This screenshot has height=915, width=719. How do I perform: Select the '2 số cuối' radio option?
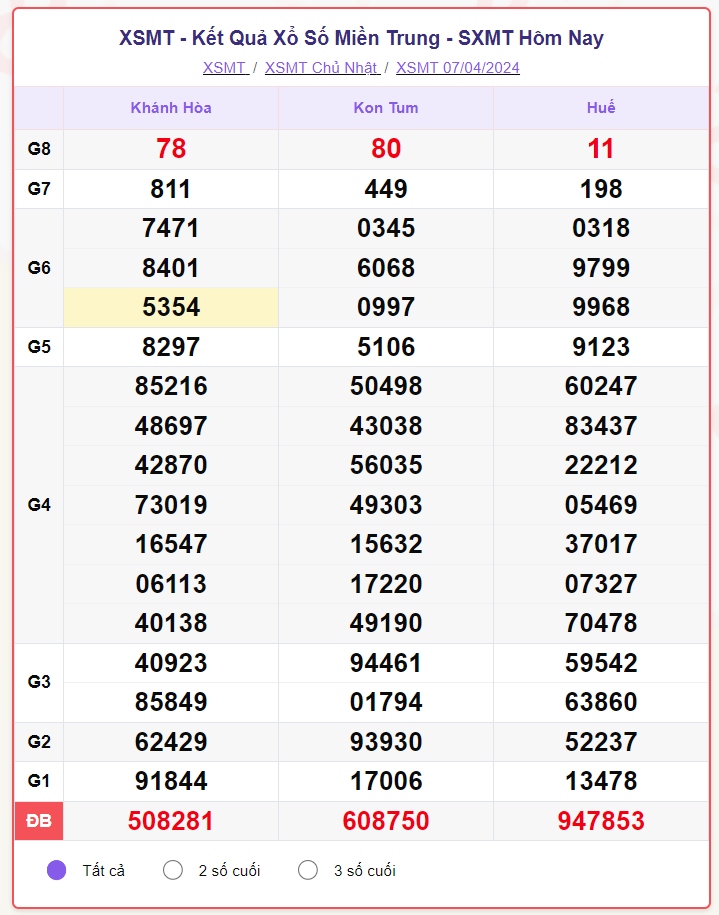[173, 870]
